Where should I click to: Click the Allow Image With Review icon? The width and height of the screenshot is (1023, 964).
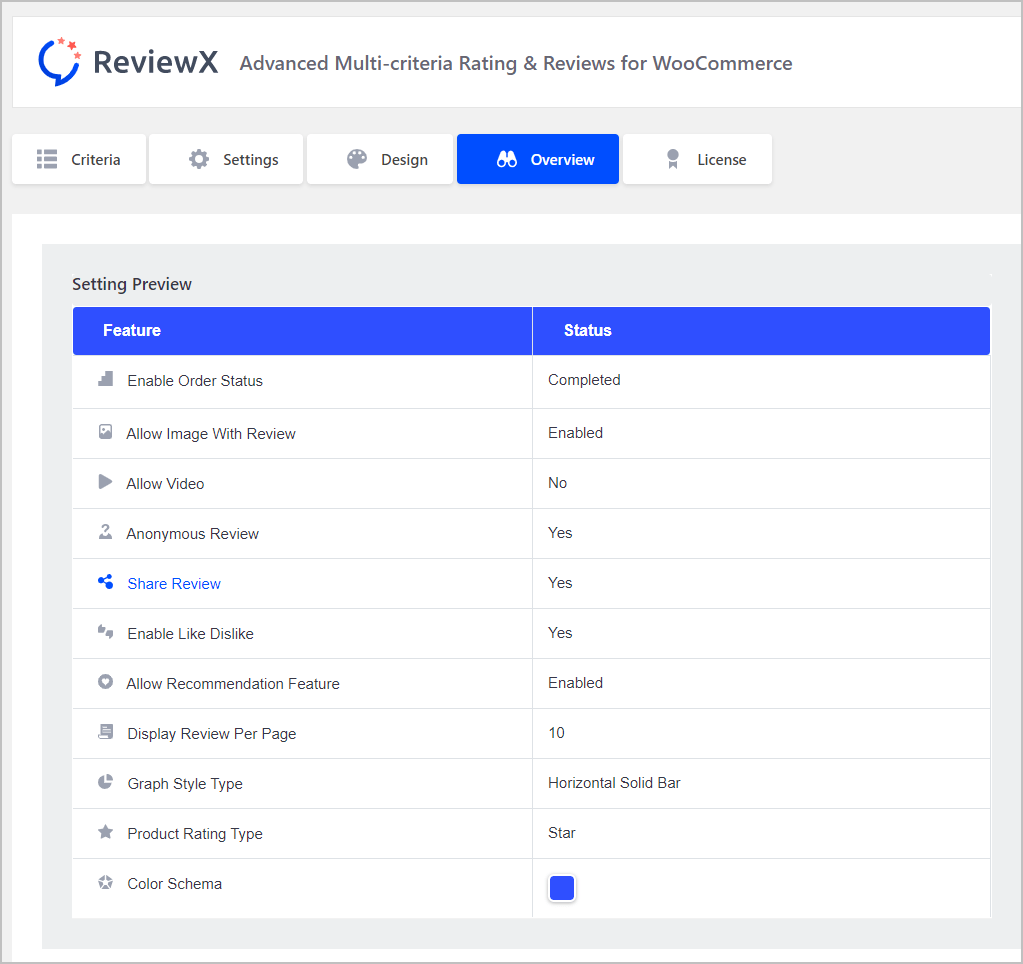coord(105,432)
